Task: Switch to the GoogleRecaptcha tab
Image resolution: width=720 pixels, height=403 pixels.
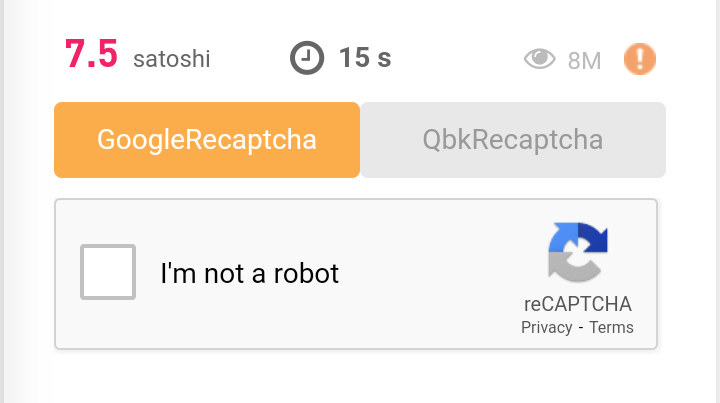Action: pos(207,140)
